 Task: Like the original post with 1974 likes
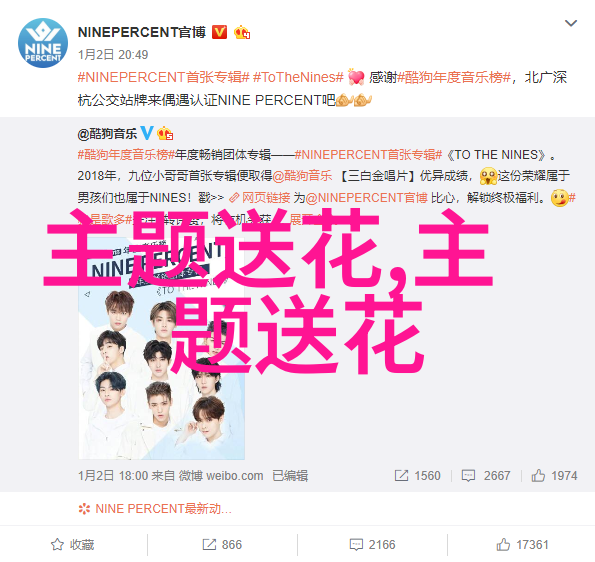pos(554,475)
